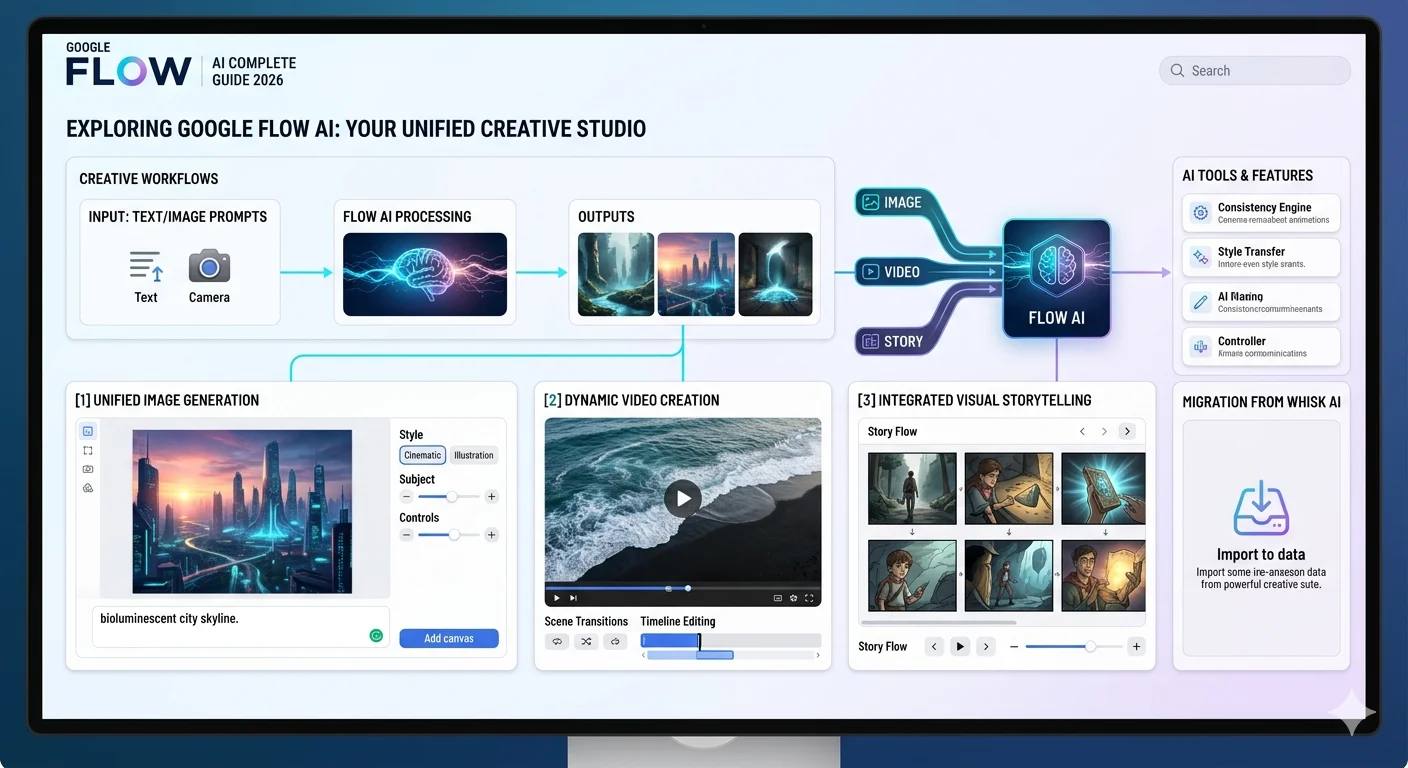Click the Style Transfer sparkle icon

1200,257
